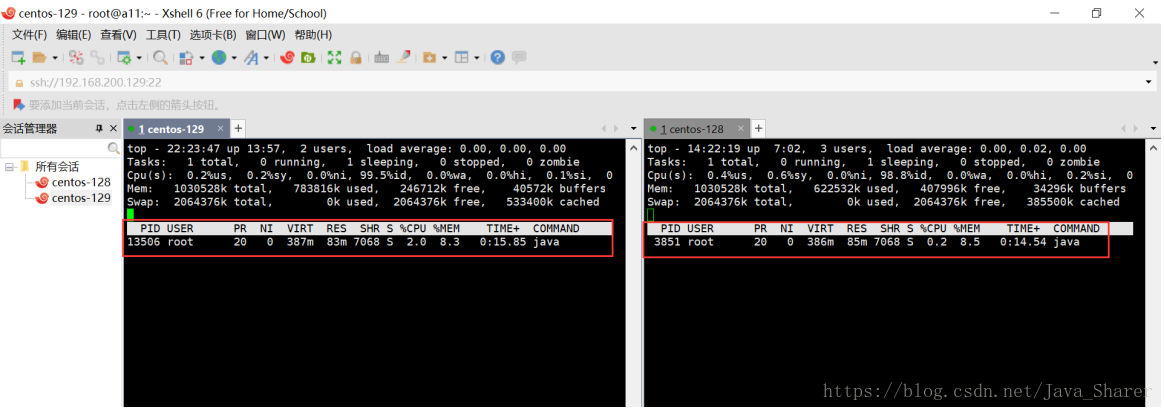1164x411 pixels.
Task: Collapse the 所有会话 tree node
Action: (9, 167)
